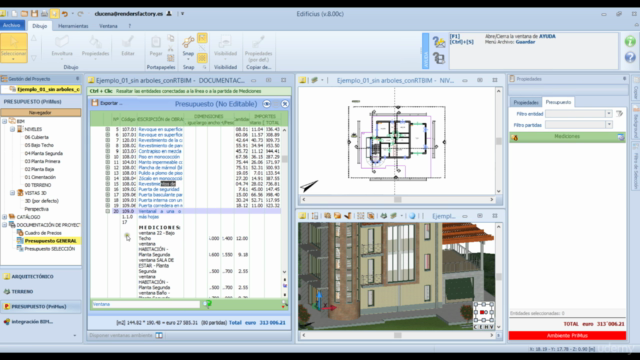Image resolution: width=640 pixels, height=360 pixels.
Task: Select Presupuesto GENERAL in project tree
Action: (x=51, y=241)
